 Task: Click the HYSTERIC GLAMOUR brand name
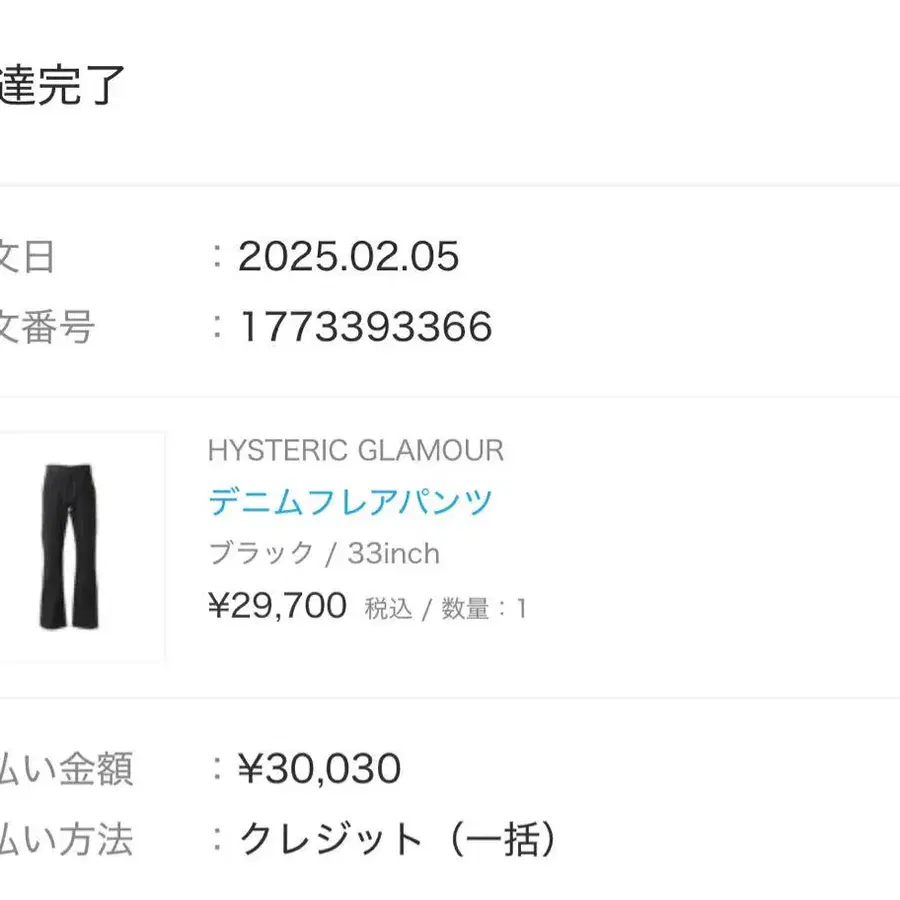click(x=355, y=450)
